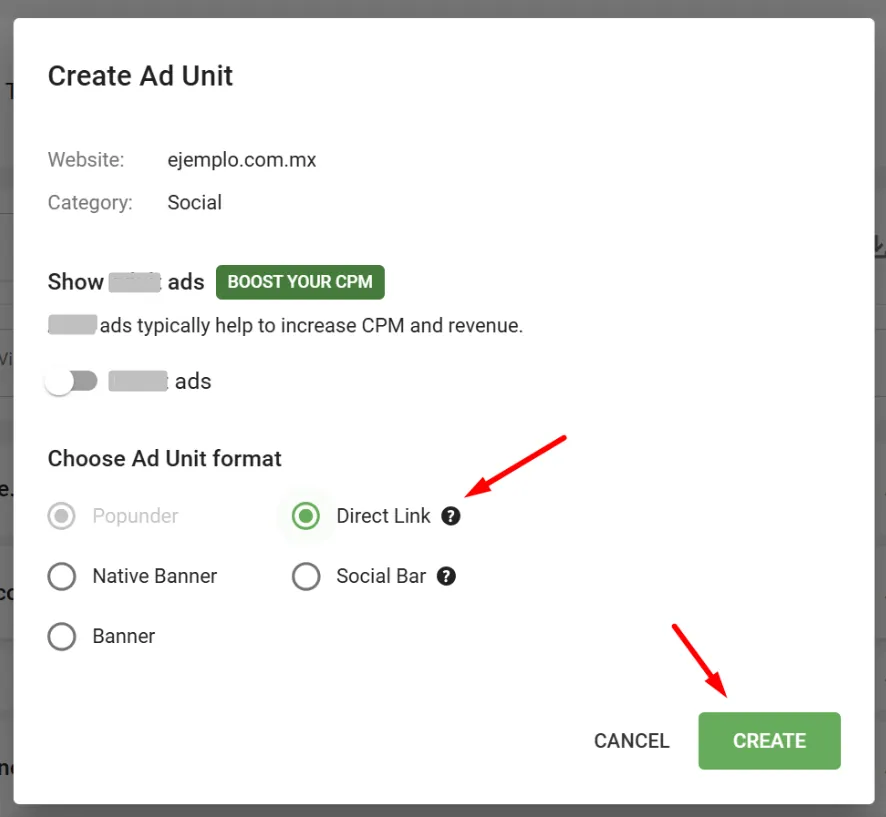Select the Direct Link radio button
This screenshot has height=817, width=886.
click(x=306, y=516)
